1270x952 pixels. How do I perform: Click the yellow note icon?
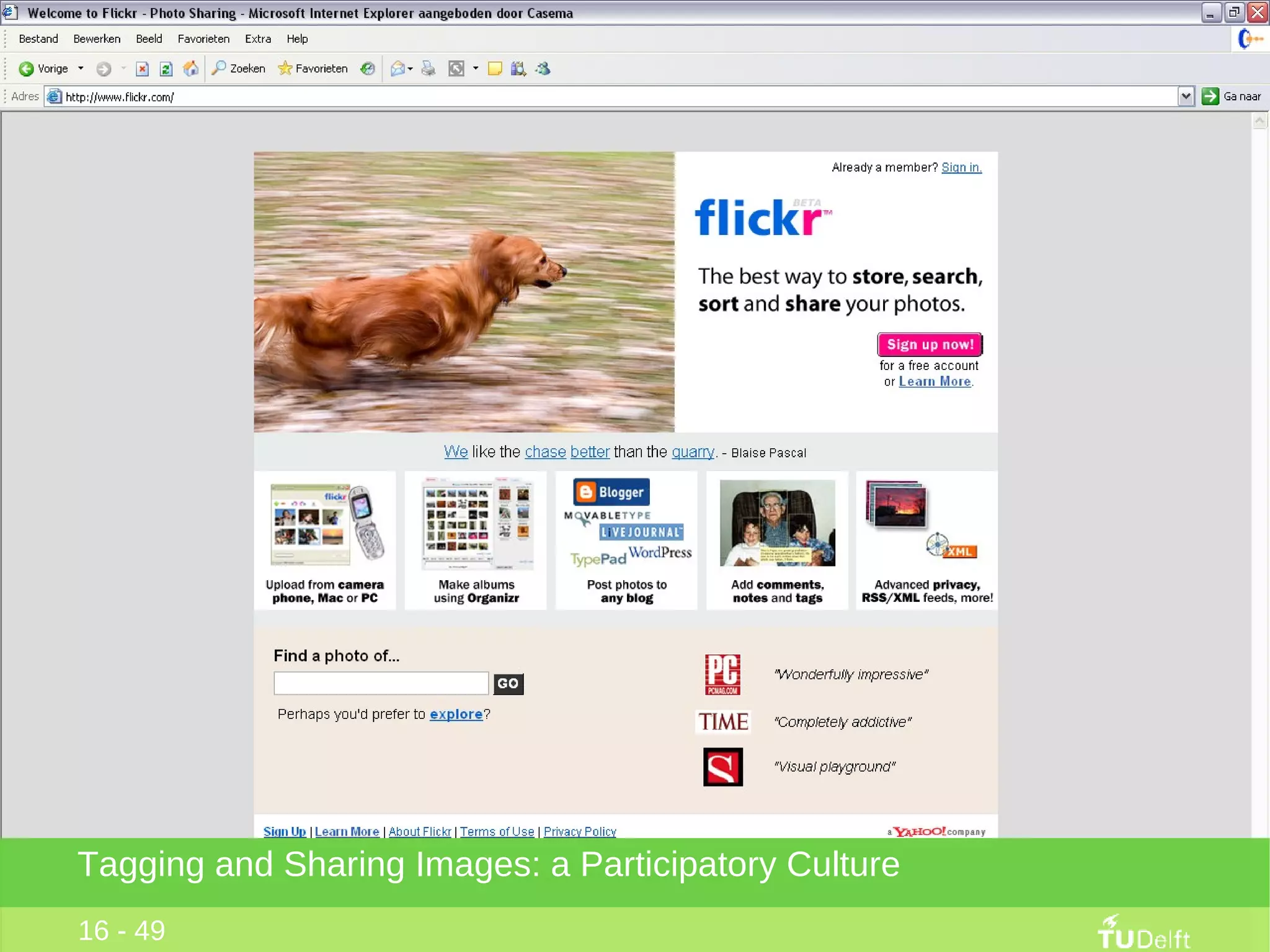495,69
